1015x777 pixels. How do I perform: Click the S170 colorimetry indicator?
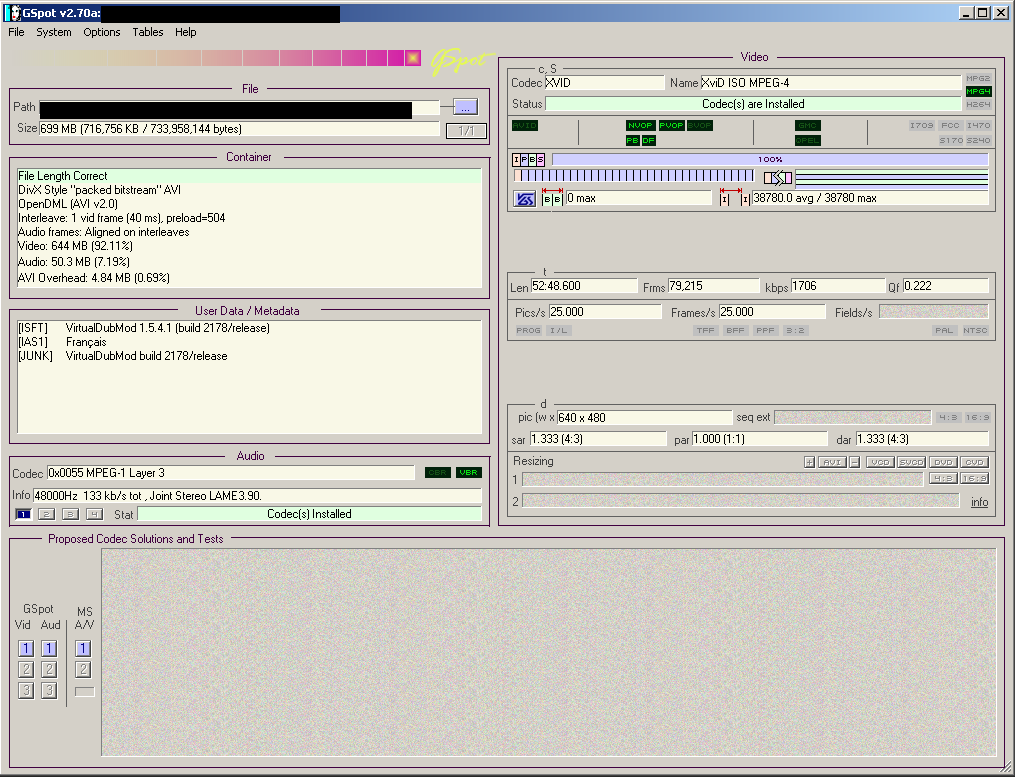click(x=951, y=141)
